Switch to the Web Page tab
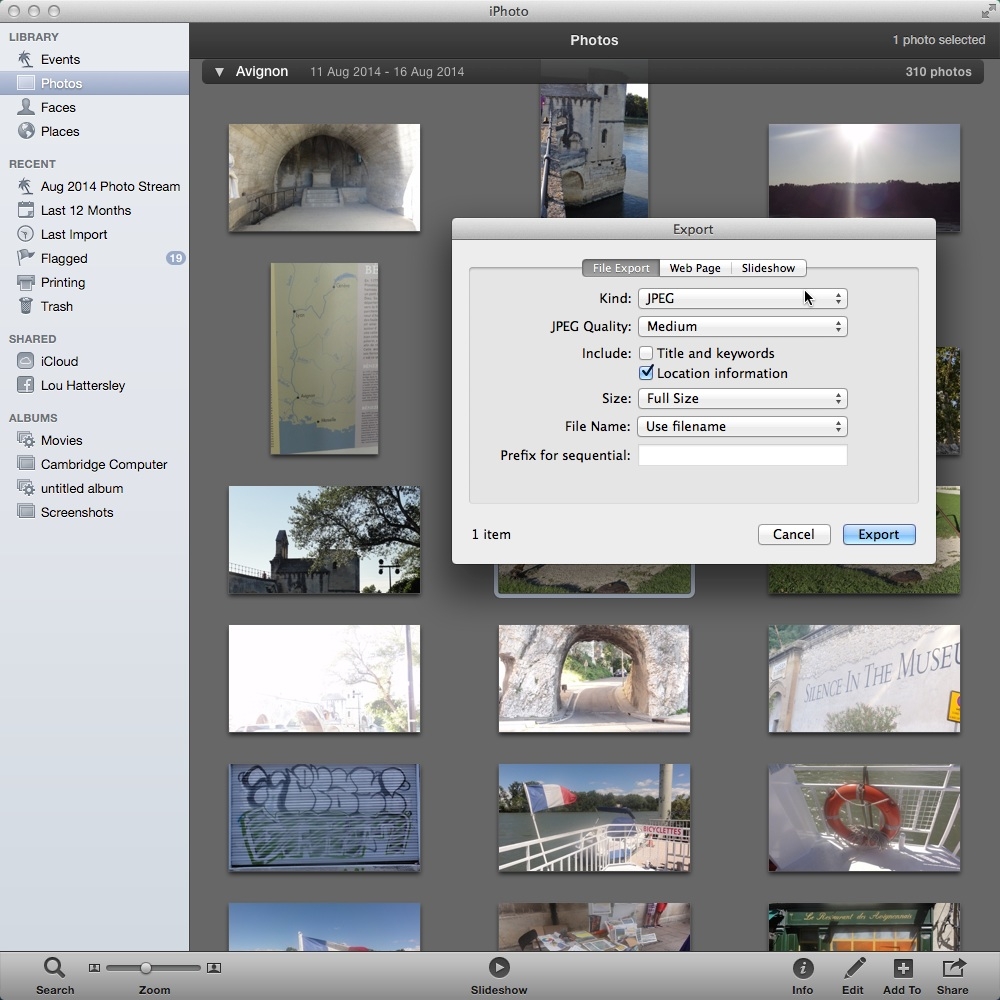1000x1000 pixels. click(x=695, y=268)
